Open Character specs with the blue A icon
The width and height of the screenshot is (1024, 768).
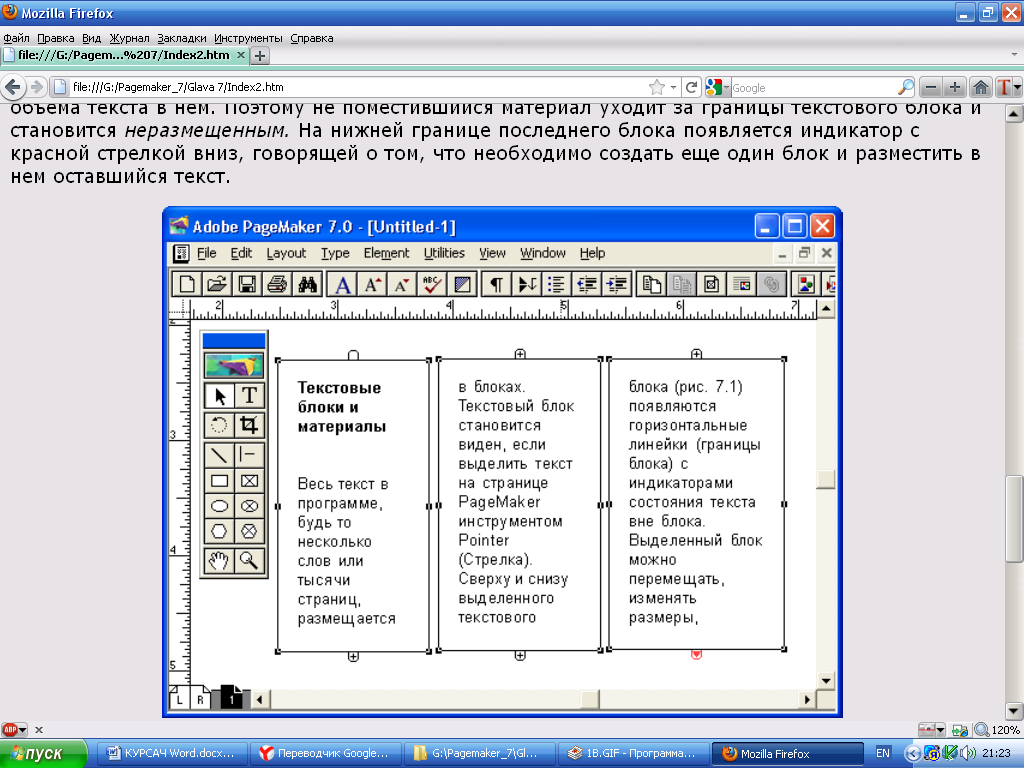pyautogui.click(x=342, y=284)
